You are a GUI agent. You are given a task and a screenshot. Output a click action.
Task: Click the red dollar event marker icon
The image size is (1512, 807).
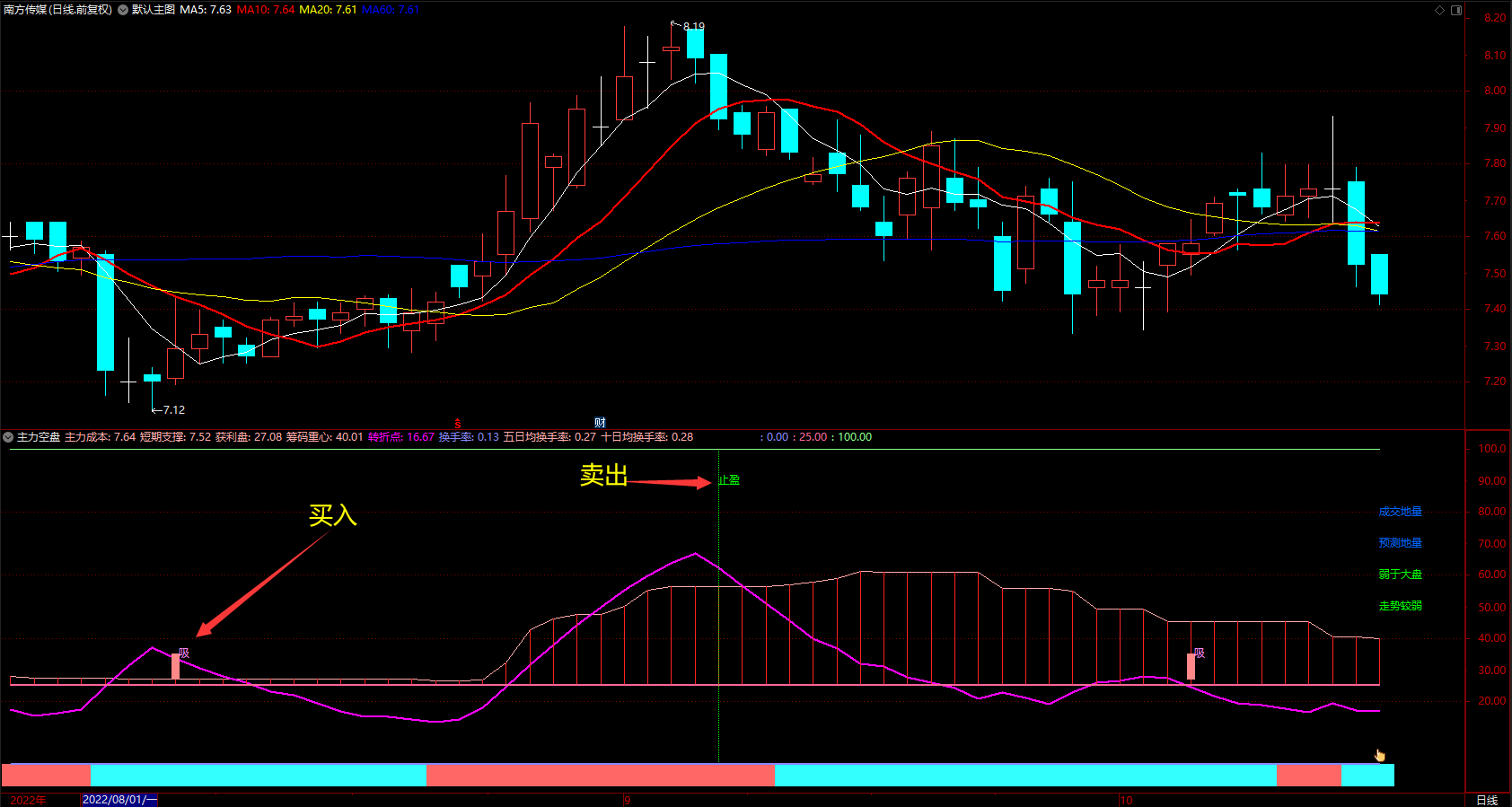458,424
